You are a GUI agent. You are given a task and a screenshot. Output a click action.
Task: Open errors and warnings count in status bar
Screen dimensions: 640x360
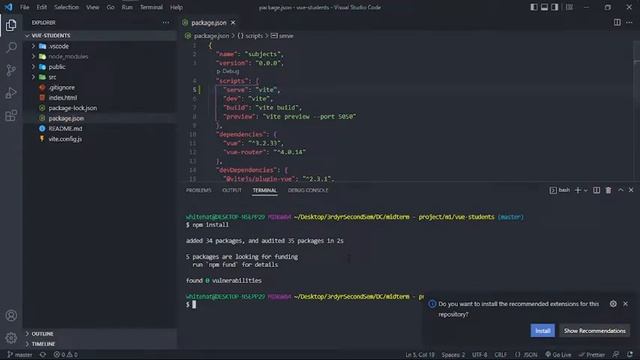click(x=66, y=355)
